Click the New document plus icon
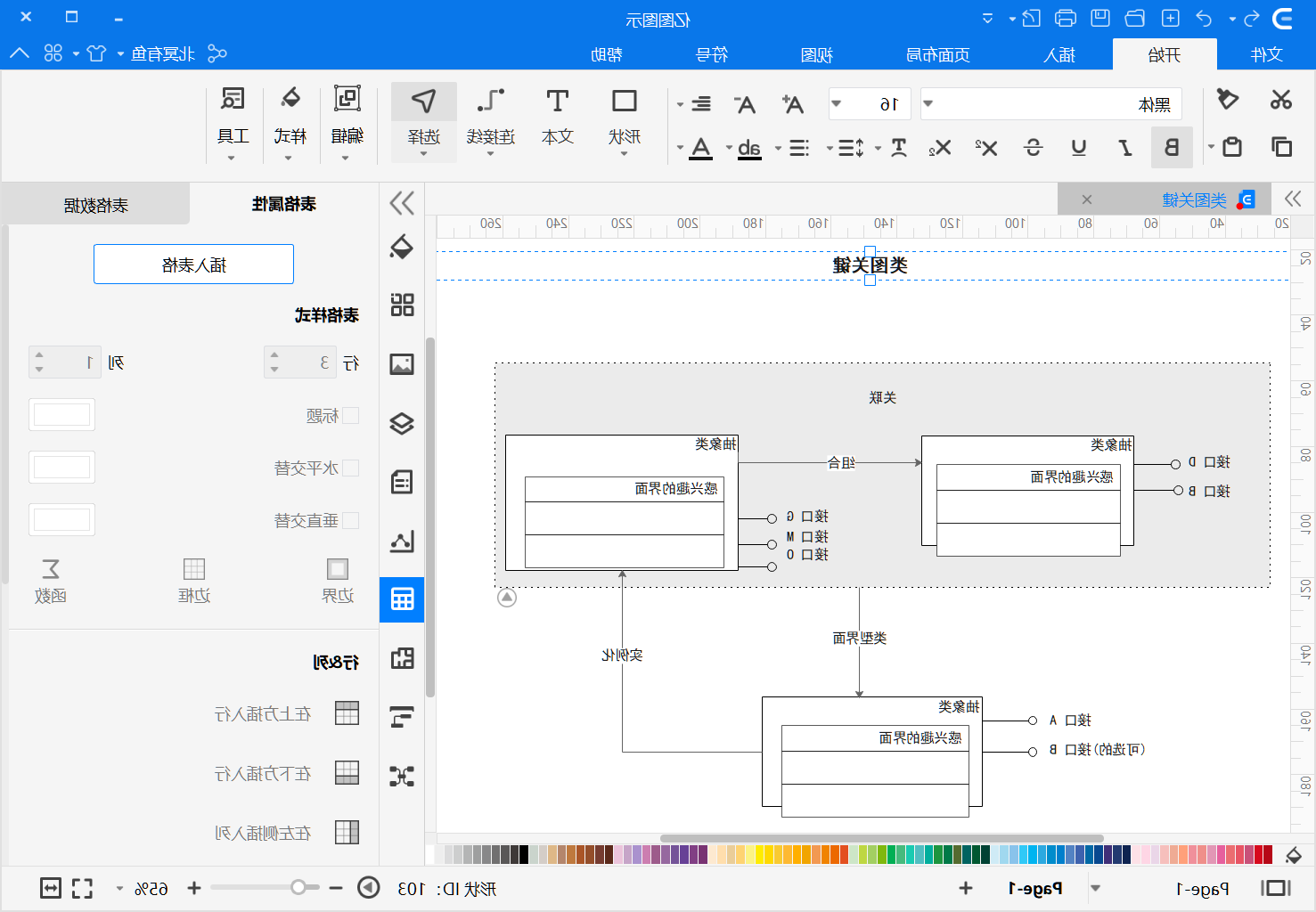Screen dimensions: 1316x912 coord(1171,18)
